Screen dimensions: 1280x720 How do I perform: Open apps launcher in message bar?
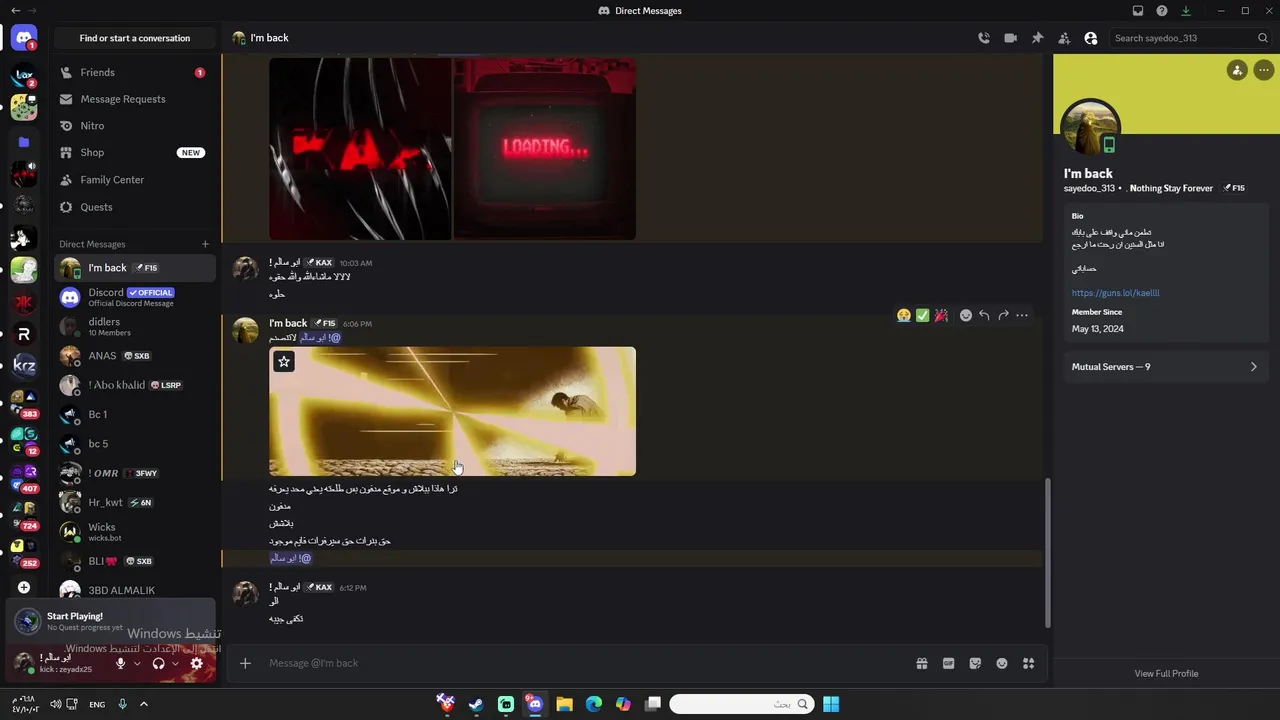tap(1028, 663)
